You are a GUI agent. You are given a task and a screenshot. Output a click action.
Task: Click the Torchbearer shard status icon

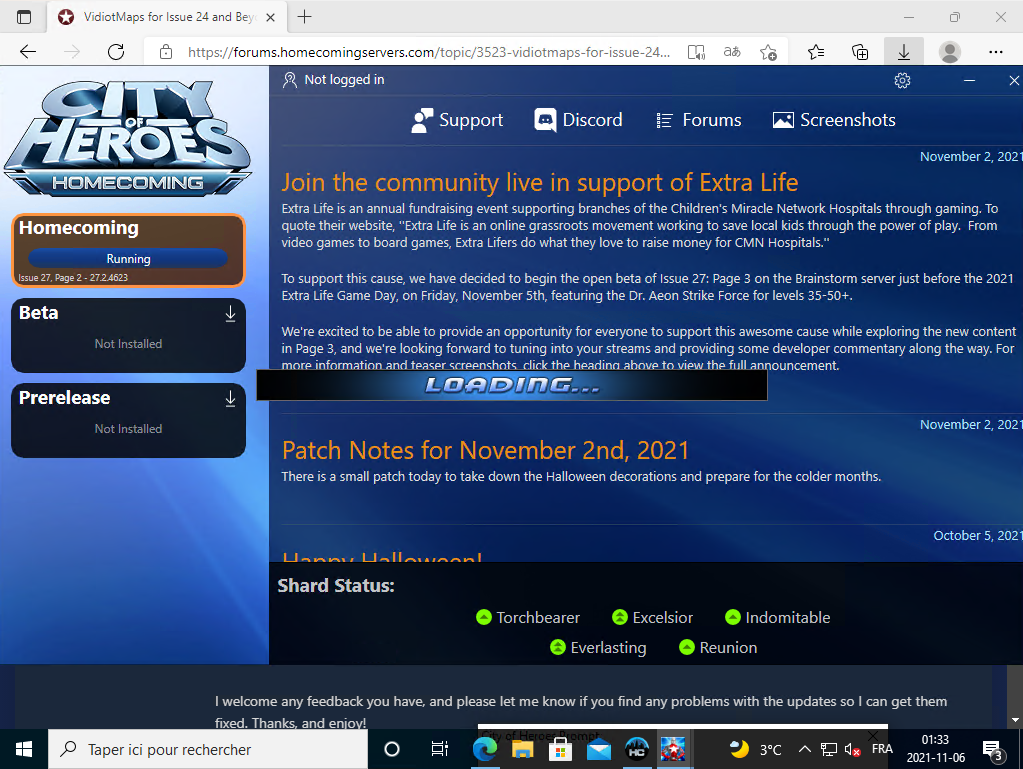click(x=483, y=617)
